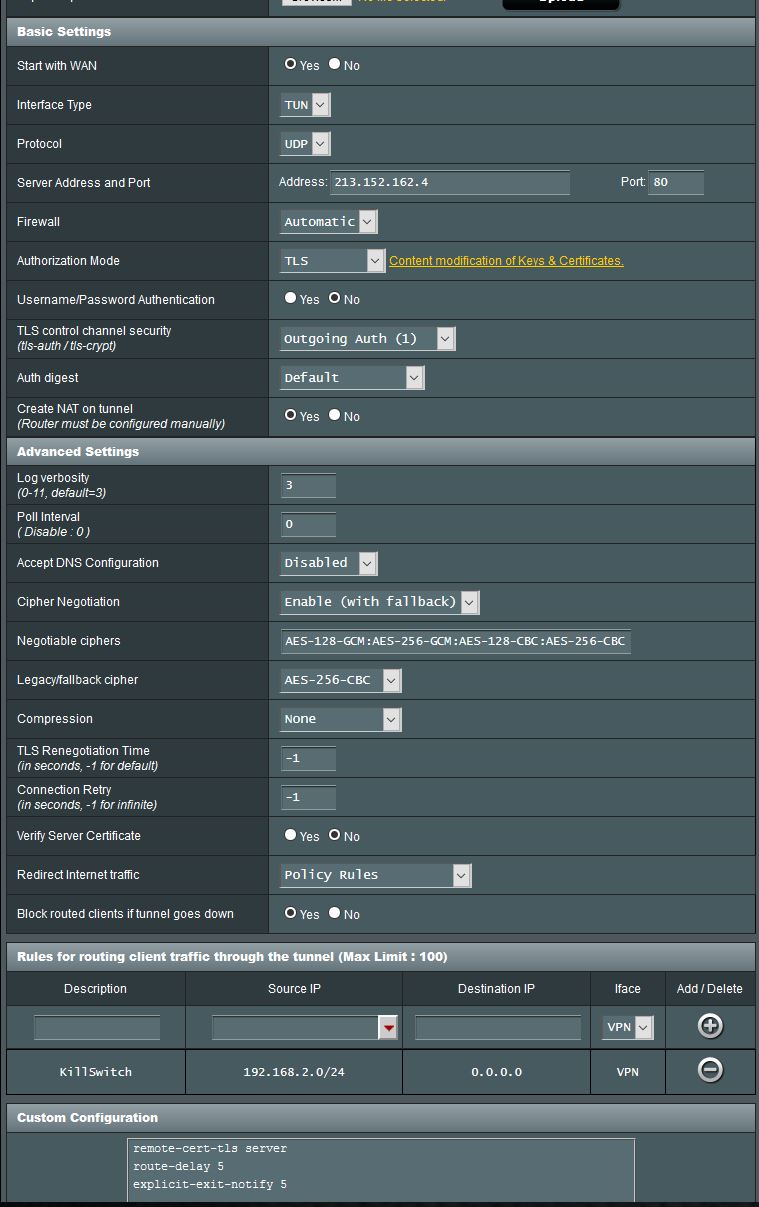Viewport: 759px width, 1207px height.
Task: Click the rule Description input field
Action: click(97, 1028)
